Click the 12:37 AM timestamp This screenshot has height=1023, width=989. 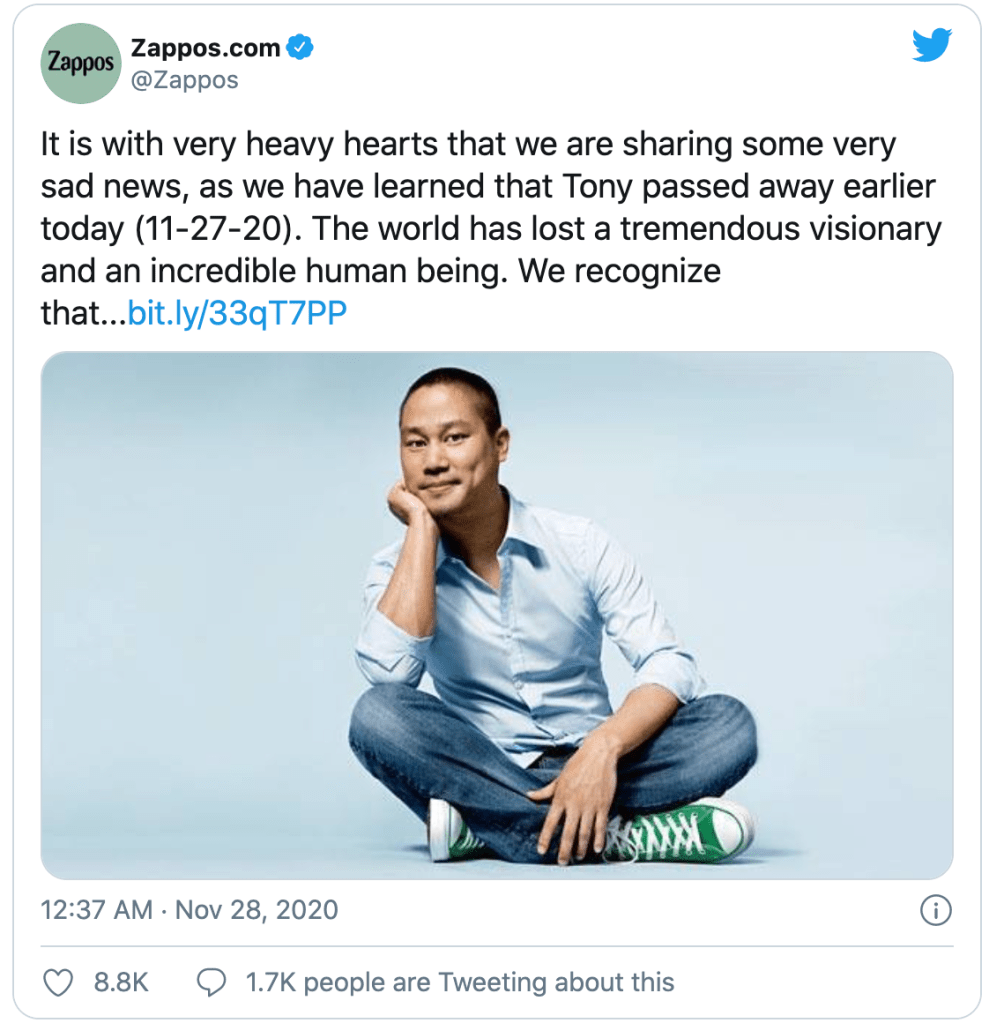(x=96, y=910)
